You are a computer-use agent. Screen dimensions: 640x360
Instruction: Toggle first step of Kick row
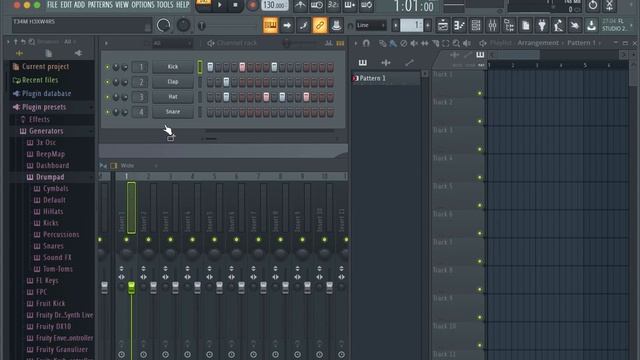coord(210,67)
